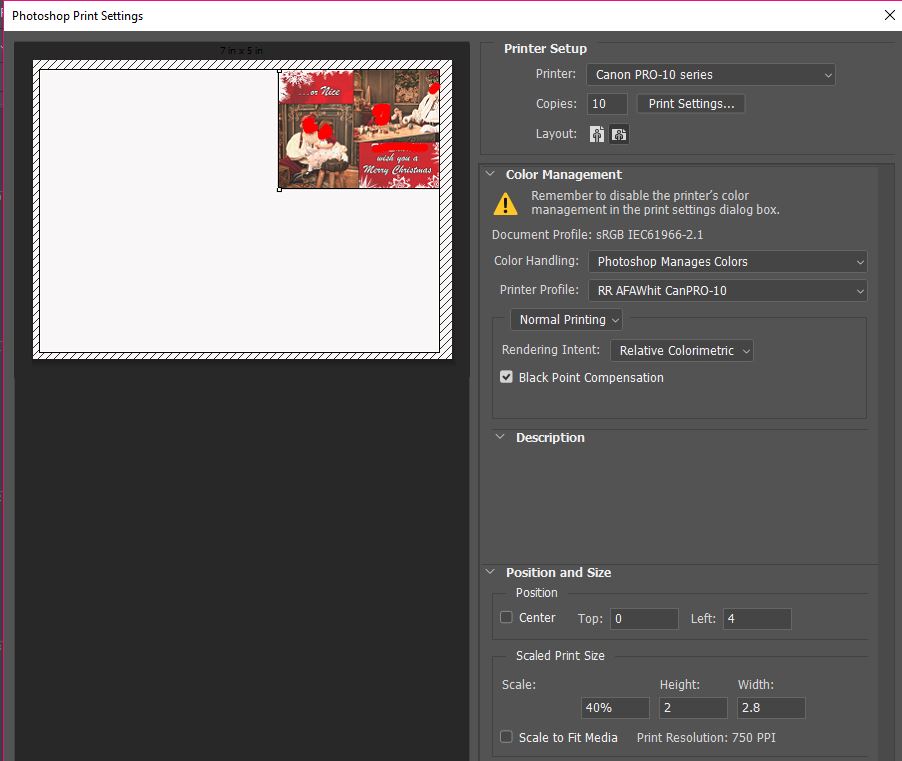Click the Left position input field
The width and height of the screenshot is (902, 761).
click(756, 619)
